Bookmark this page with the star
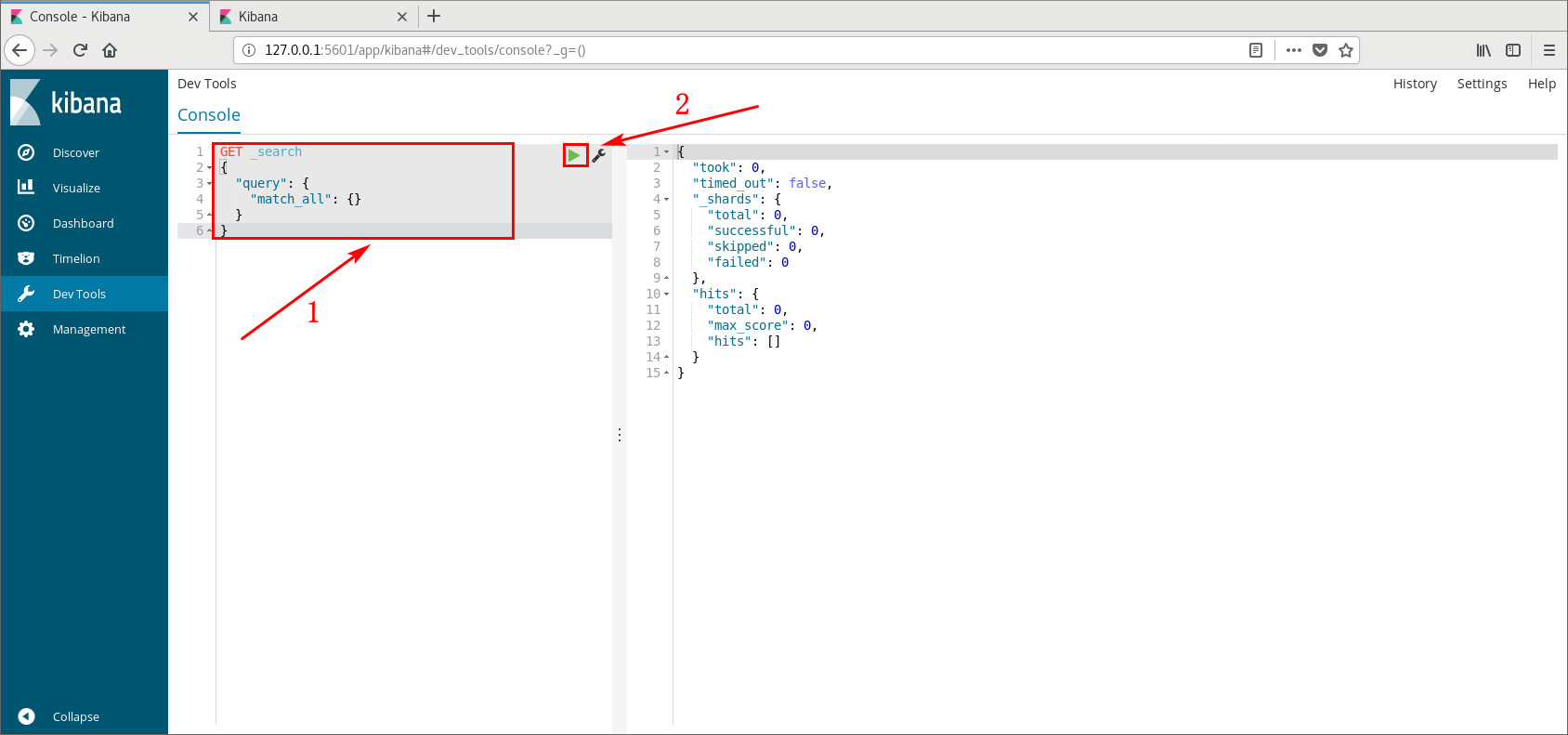This screenshot has width=1568, height=735. pos(1346,50)
